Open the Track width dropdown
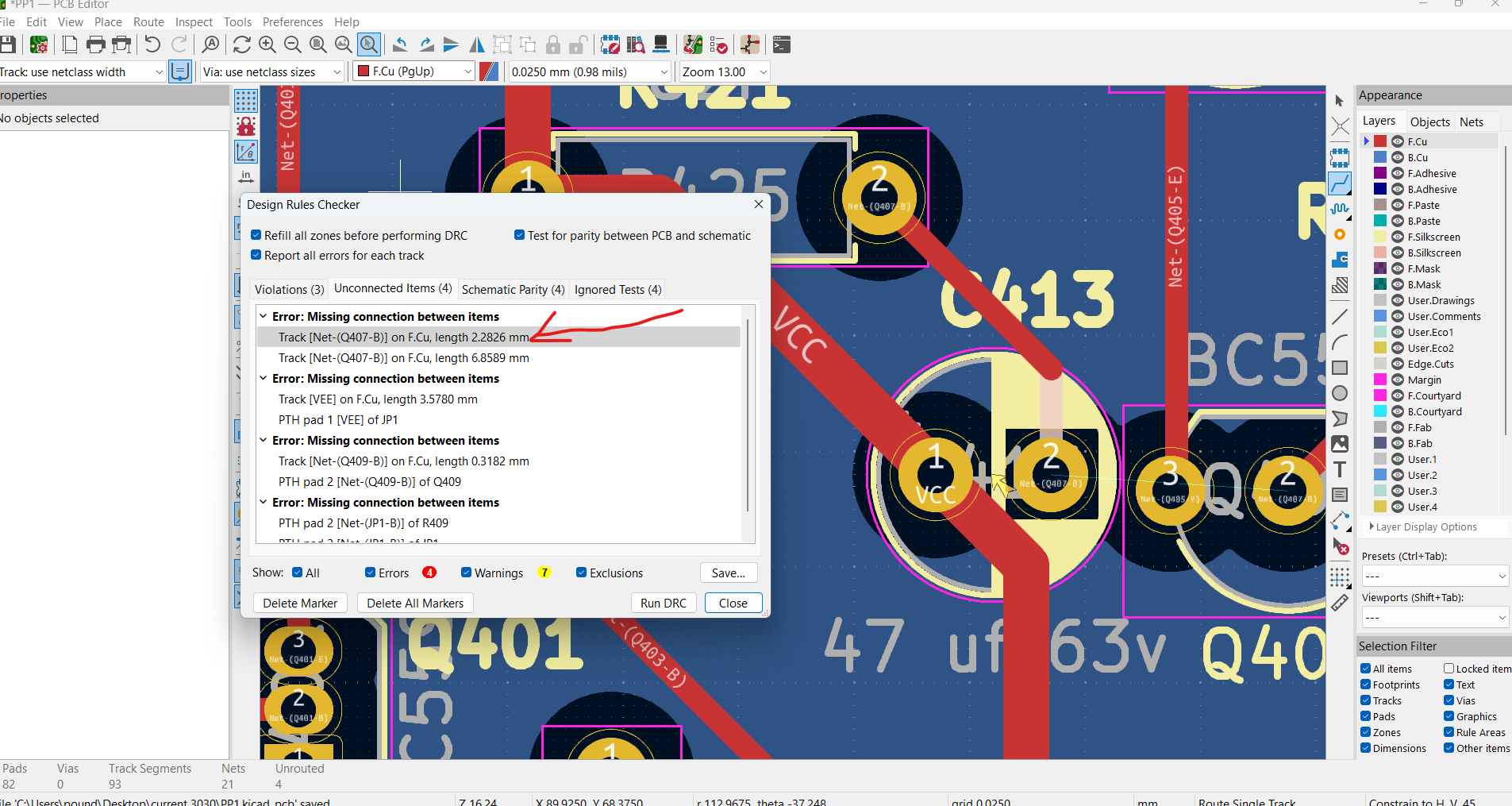Viewport: 1512px width, 806px height. click(83, 71)
